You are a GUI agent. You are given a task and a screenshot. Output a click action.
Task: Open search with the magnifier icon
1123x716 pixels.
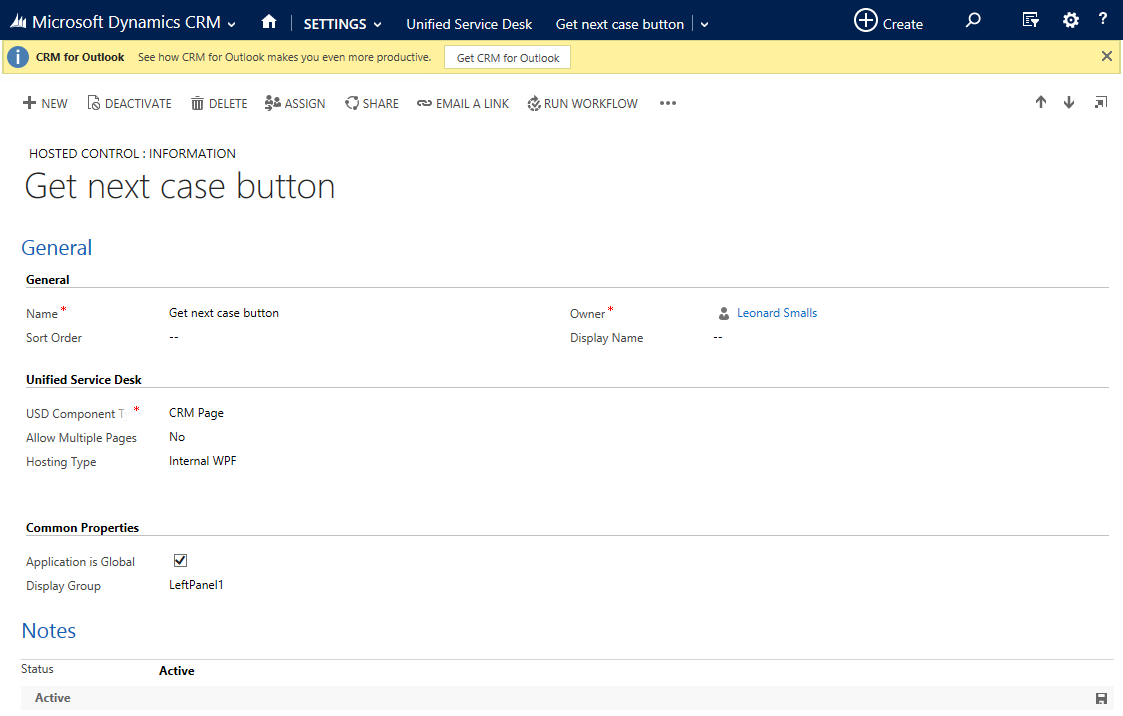pyautogui.click(x=973, y=20)
